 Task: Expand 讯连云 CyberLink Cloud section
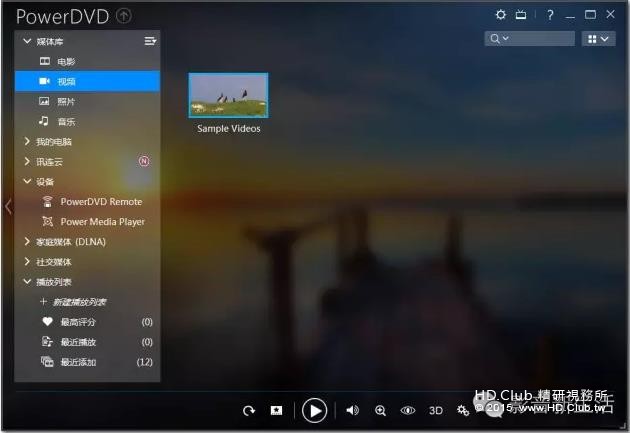pos(27,161)
